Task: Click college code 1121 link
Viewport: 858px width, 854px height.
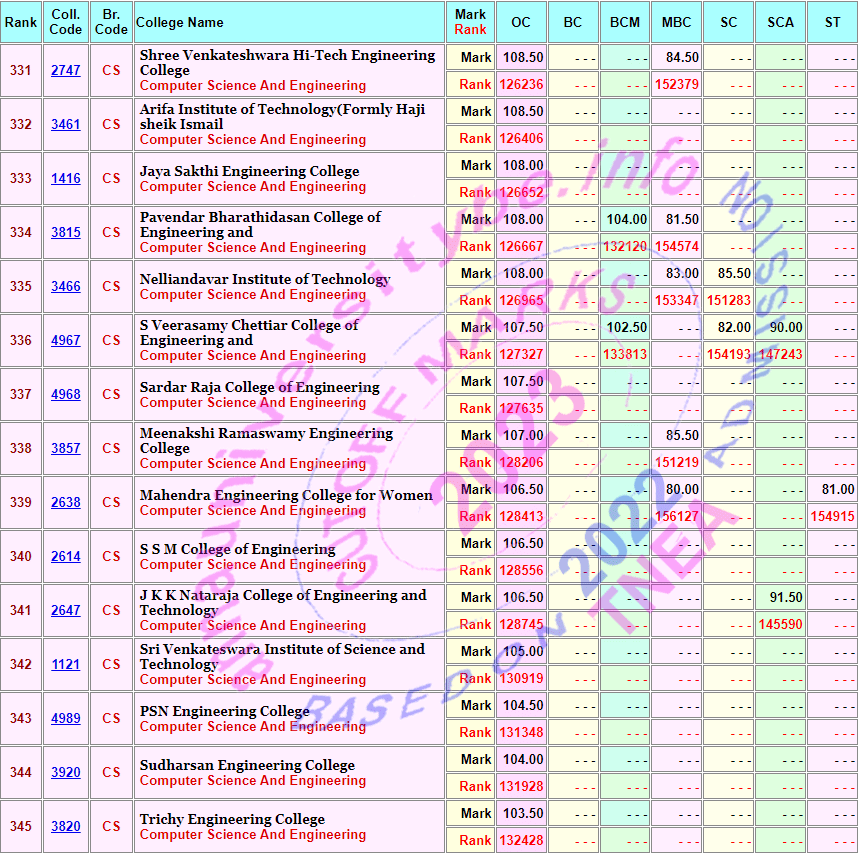Action: click(66, 665)
